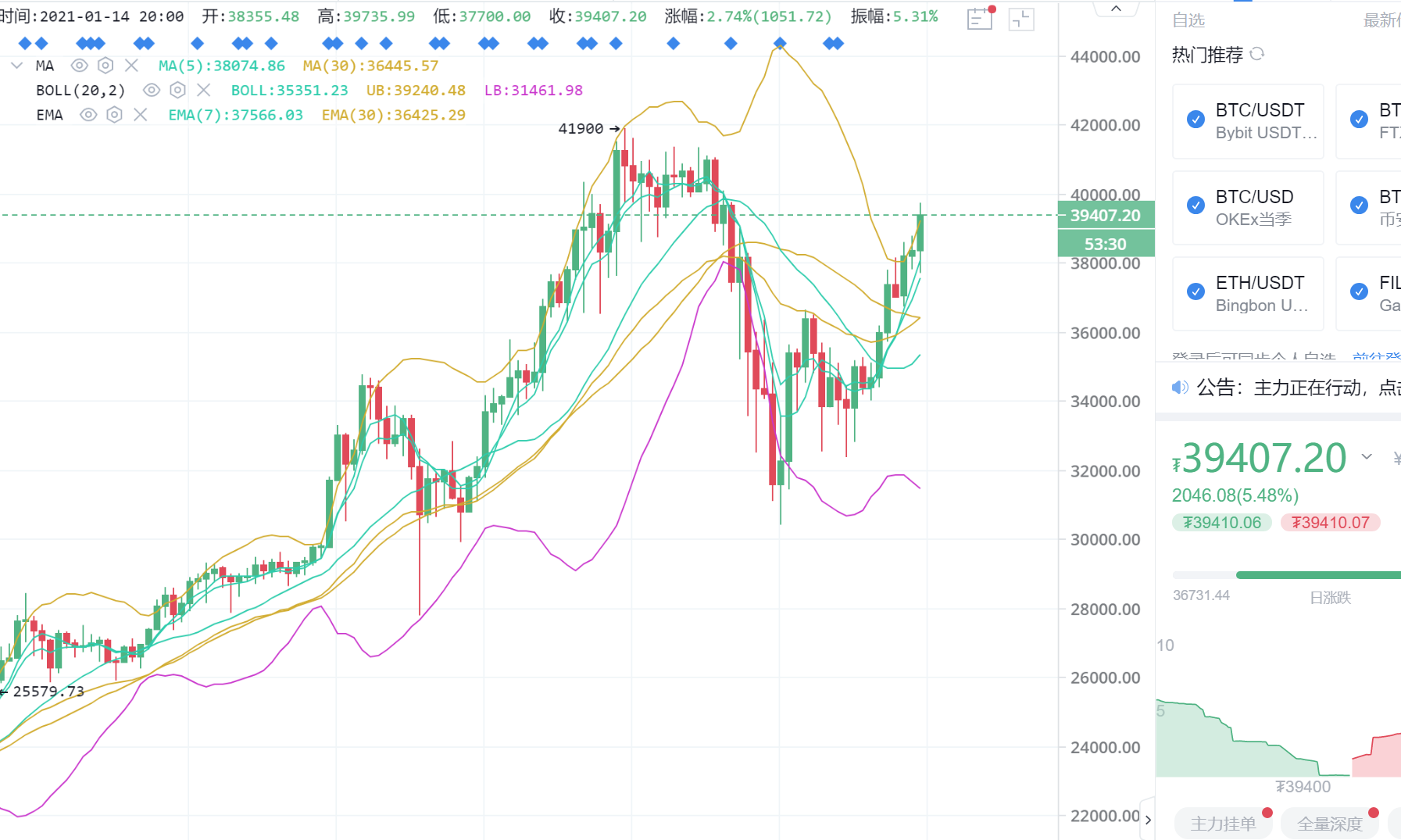Click the 25579.73 low-price label
1401x840 pixels.
coord(48,691)
